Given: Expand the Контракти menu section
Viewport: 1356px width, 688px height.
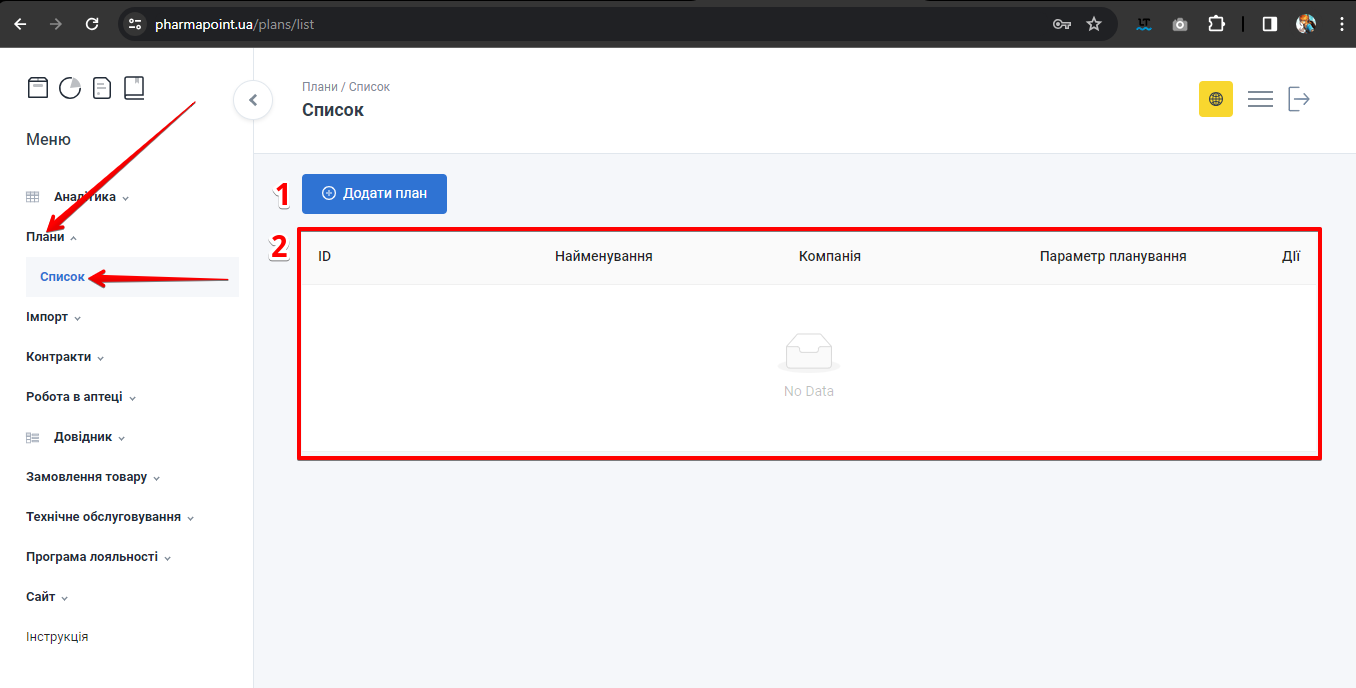Looking at the screenshot, I should [x=65, y=357].
